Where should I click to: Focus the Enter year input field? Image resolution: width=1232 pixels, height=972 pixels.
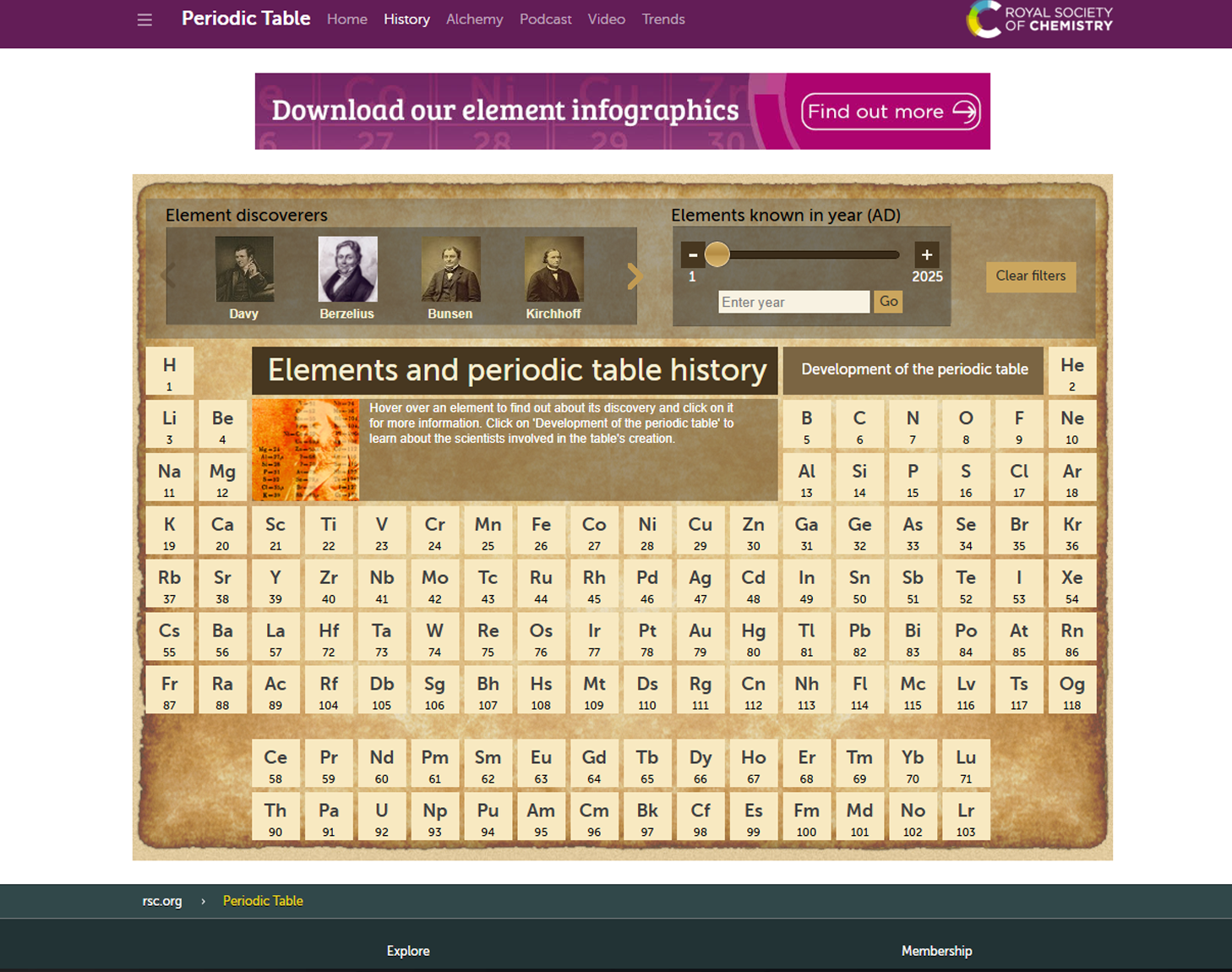pyautogui.click(x=793, y=302)
